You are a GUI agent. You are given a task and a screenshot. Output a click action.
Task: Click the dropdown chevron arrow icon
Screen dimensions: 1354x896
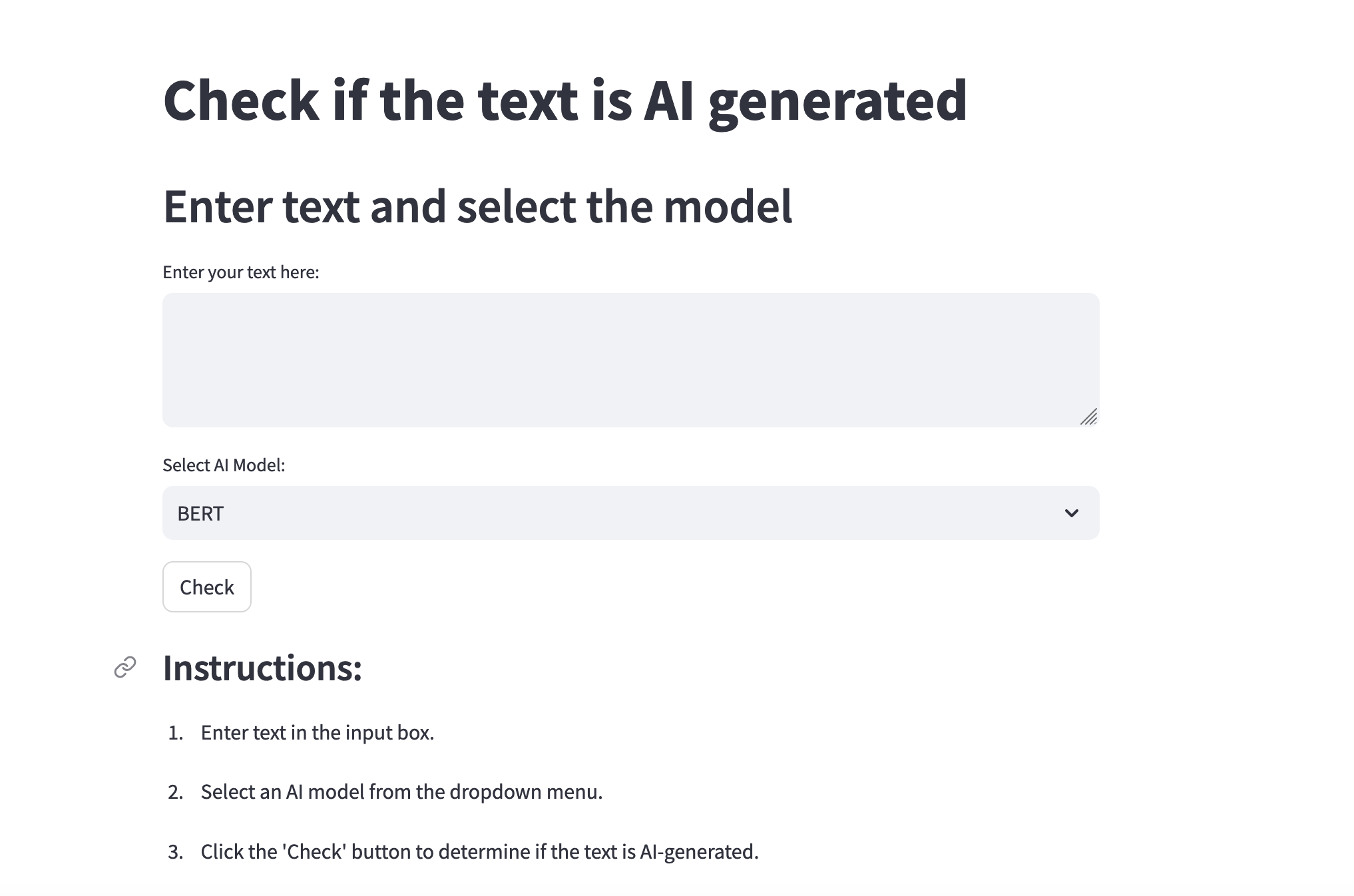[1071, 513]
